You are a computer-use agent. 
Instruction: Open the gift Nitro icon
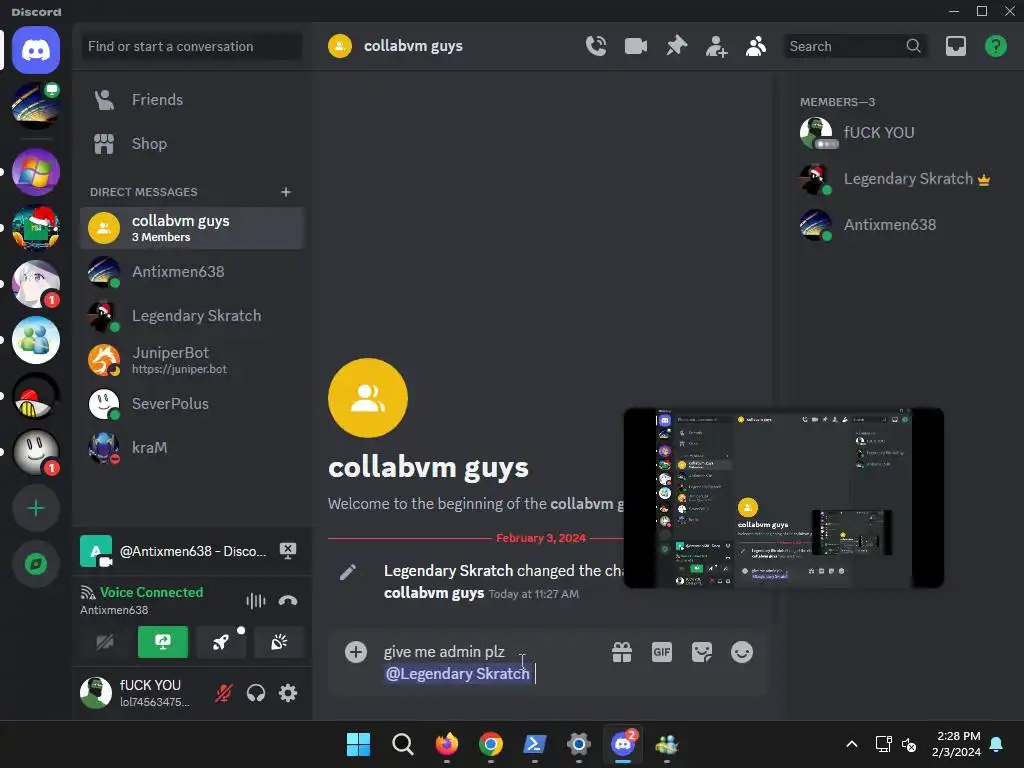pyautogui.click(x=622, y=652)
